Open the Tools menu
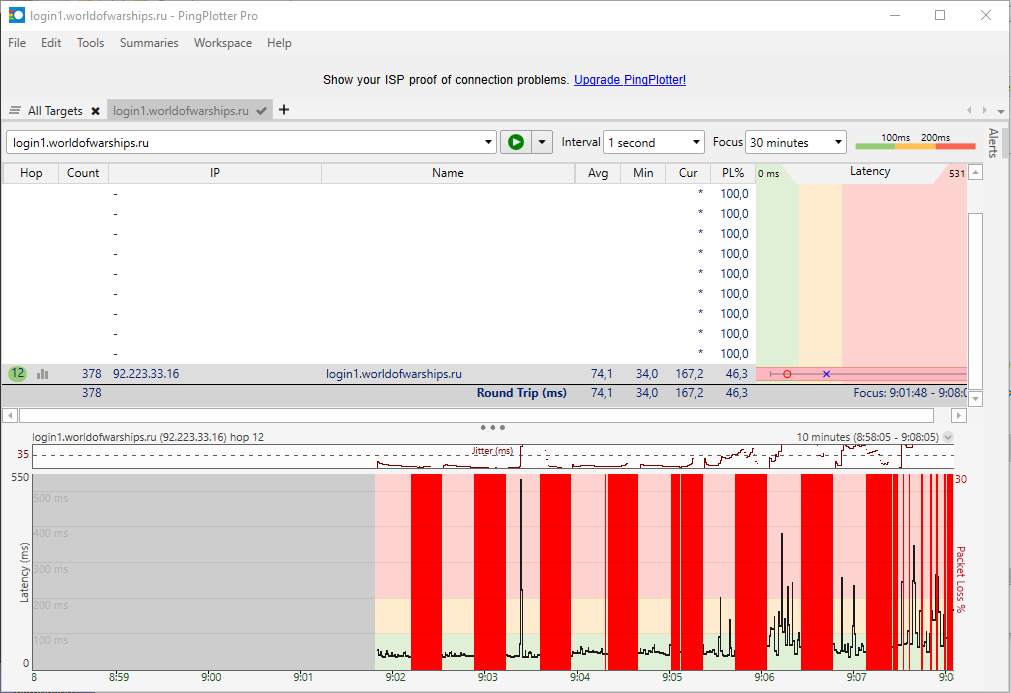The image size is (1011, 693). 90,43
